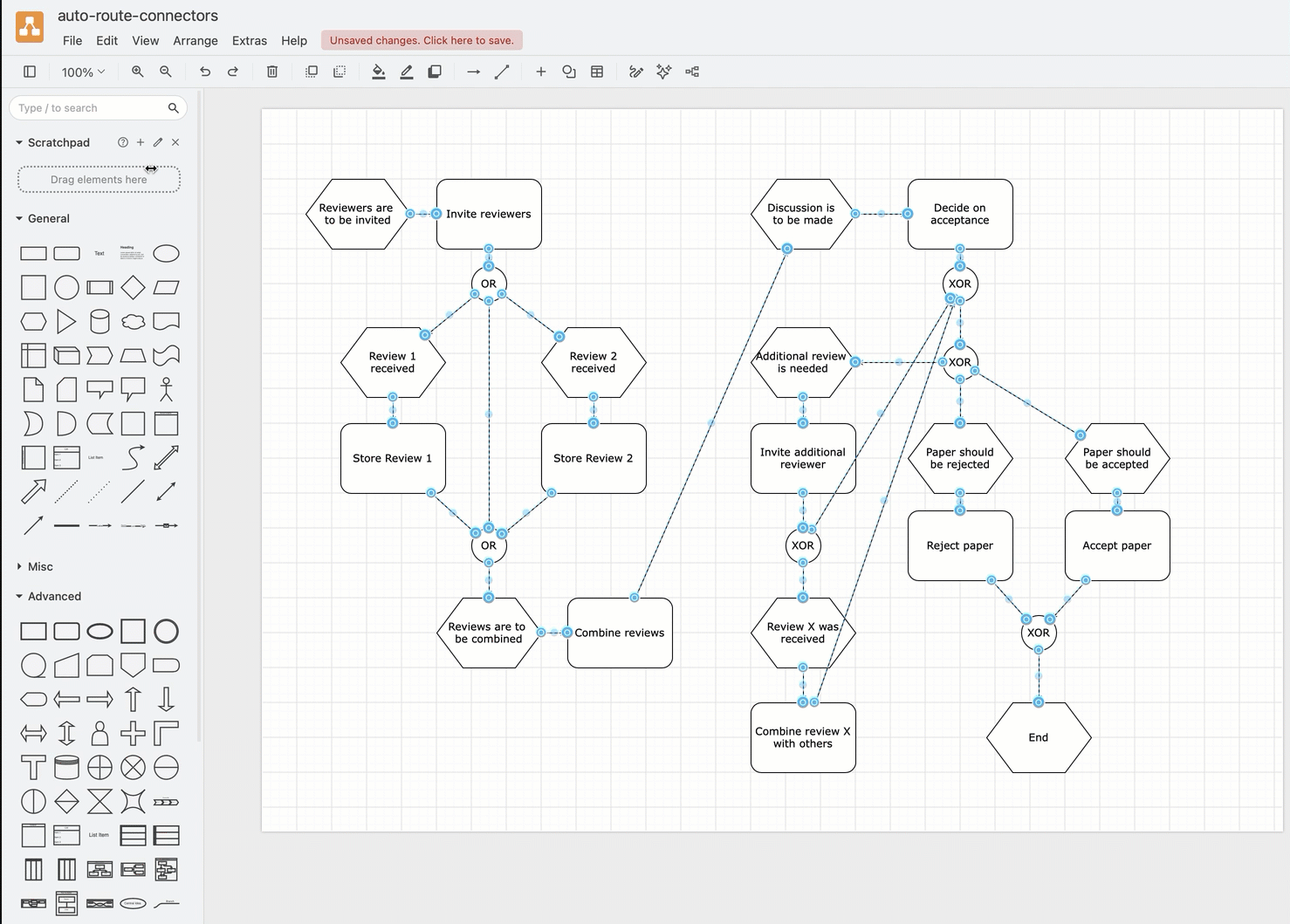Open the fill color bucket tool

pos(379,72)
